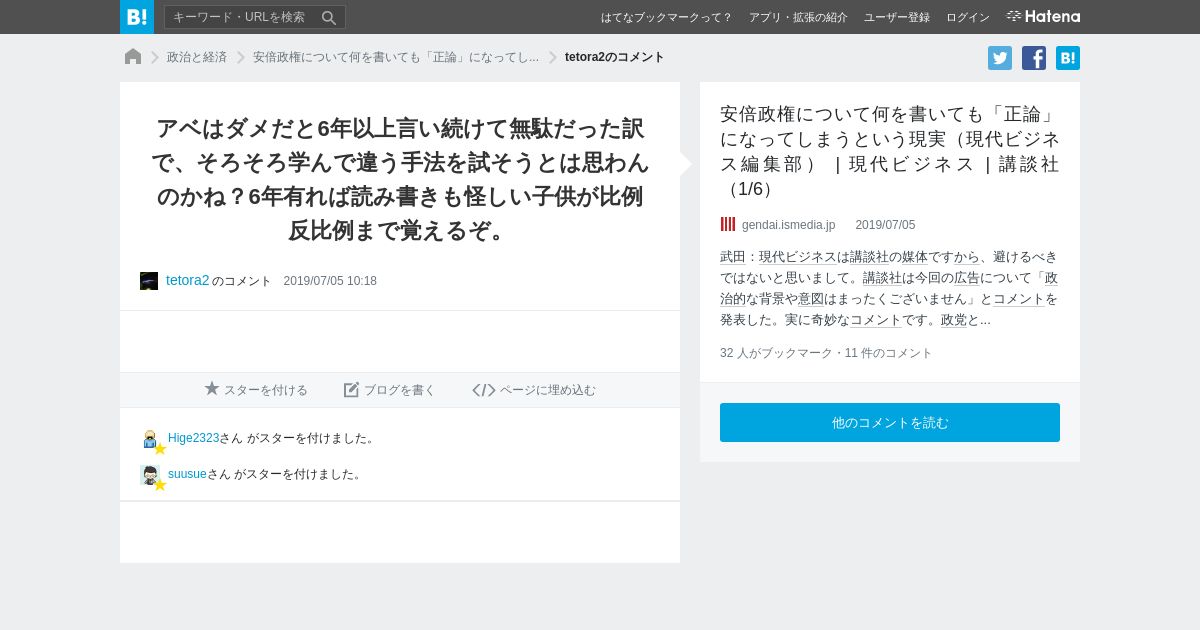The image size is (1200, 630).
Task: Open アプリ・拡張の紹介 link
Action: pyautogui.click(x=798, y=17)
